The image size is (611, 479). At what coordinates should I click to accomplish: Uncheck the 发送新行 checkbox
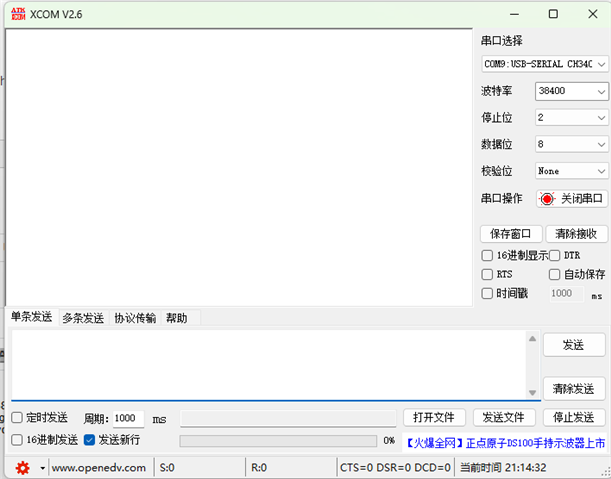coord(89,440)
